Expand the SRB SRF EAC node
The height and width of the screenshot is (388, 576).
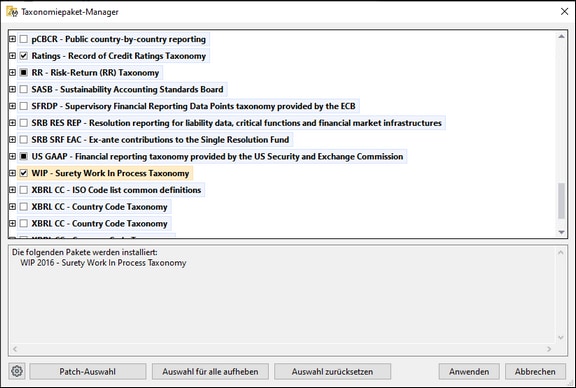[12, 140]
